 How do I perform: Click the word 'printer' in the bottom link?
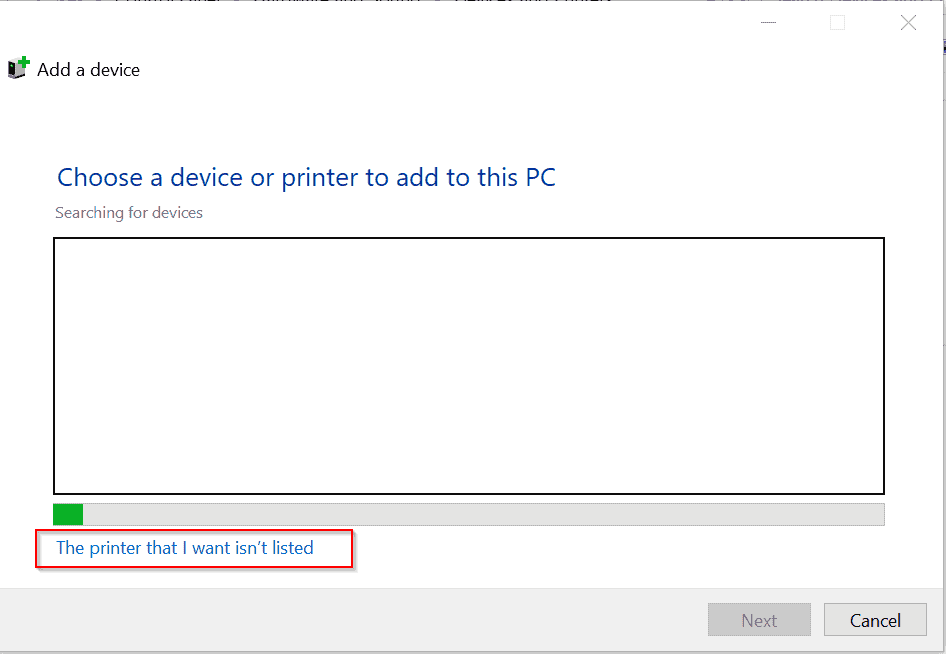(116, 548)
